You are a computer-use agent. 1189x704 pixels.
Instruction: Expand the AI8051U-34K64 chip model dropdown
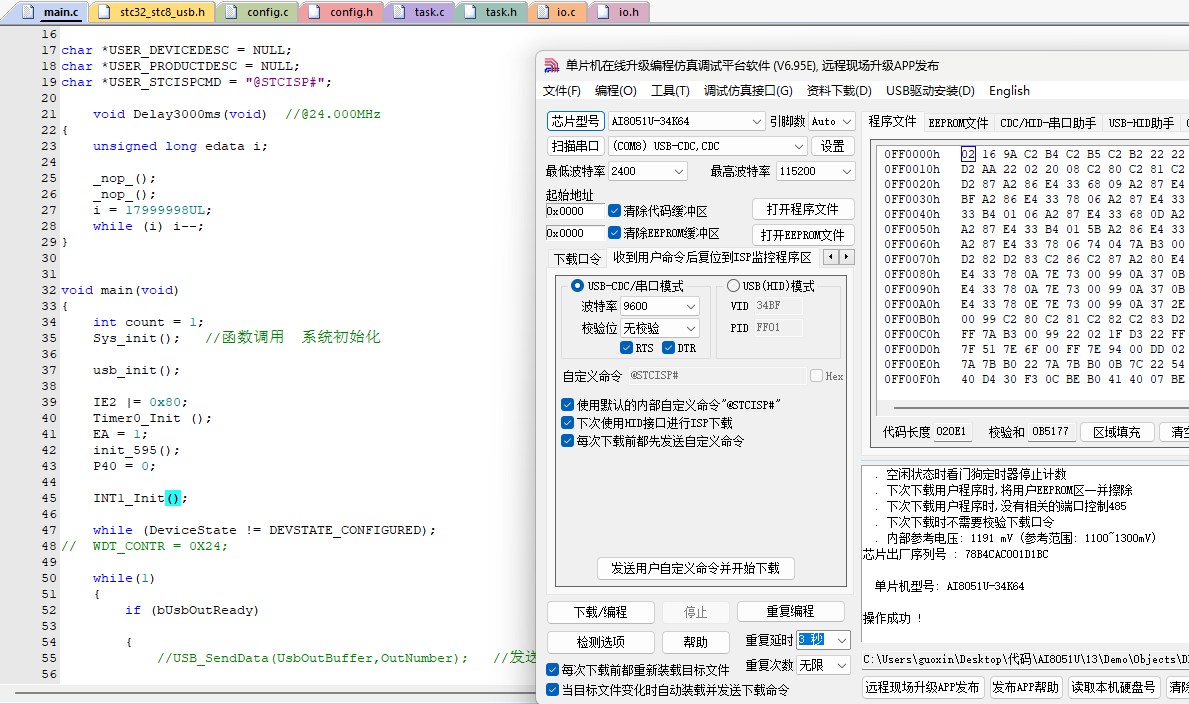756,121
